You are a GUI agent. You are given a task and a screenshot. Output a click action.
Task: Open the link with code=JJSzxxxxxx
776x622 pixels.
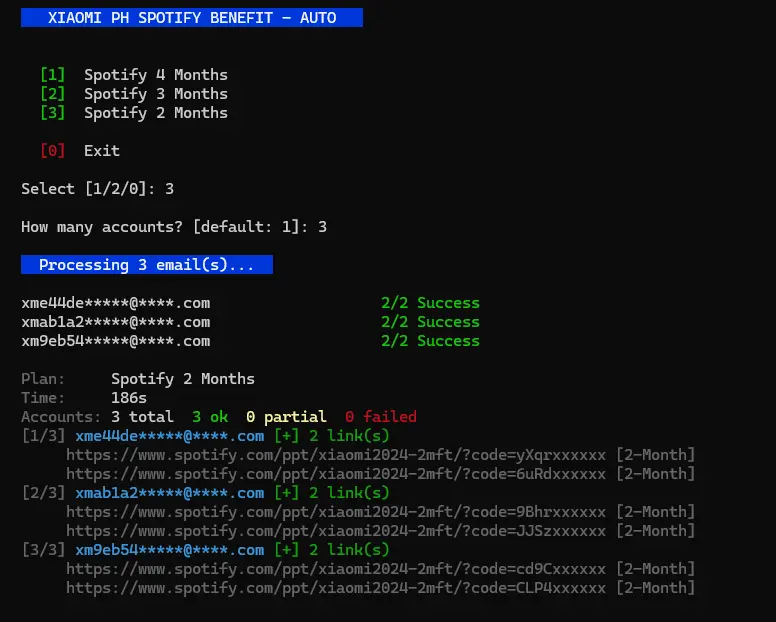336,531
